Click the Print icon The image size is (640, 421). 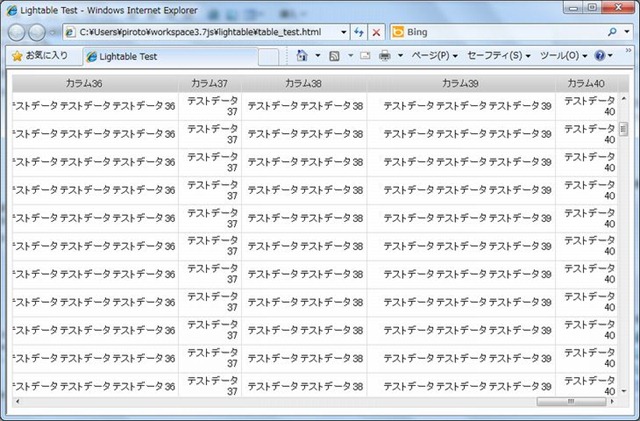coord(385,56)
